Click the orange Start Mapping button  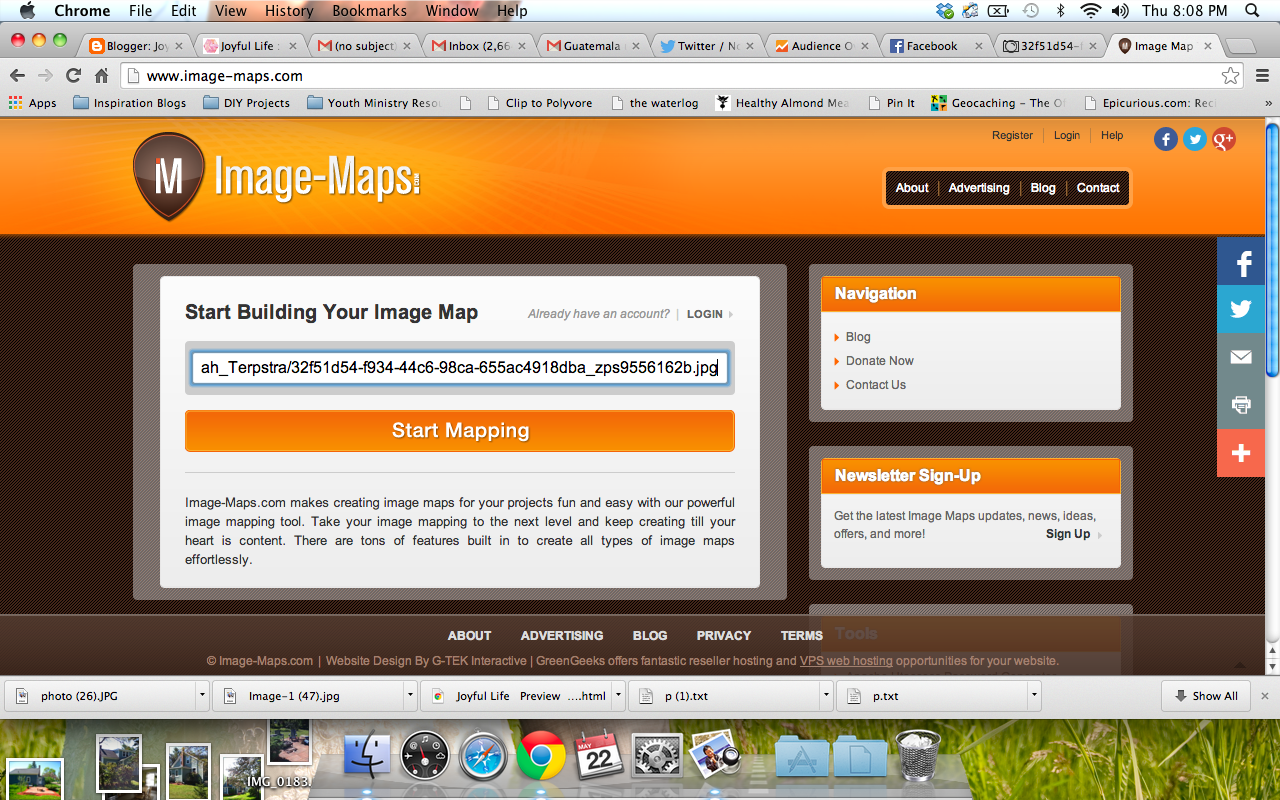[460, 431]
